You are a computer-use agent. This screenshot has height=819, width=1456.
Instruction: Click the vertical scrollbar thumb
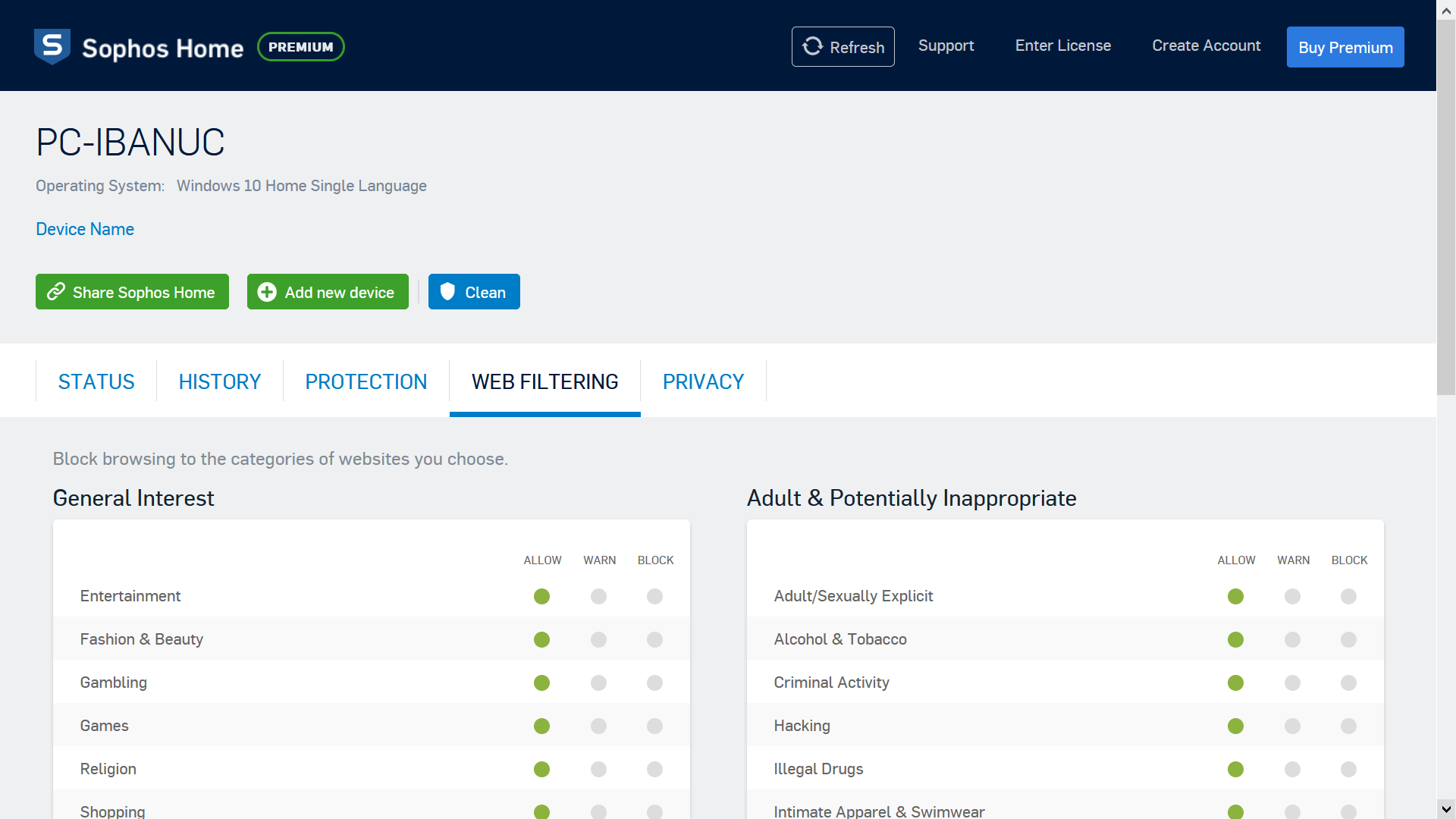[x=1446, y=207]
